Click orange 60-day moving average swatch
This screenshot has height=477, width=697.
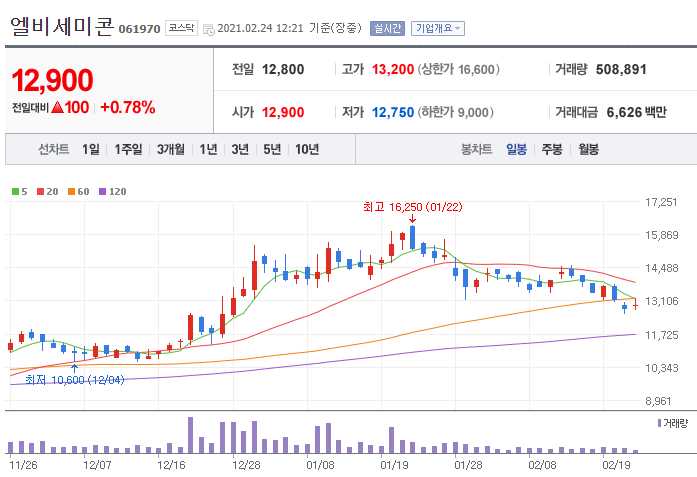point(72,192)
